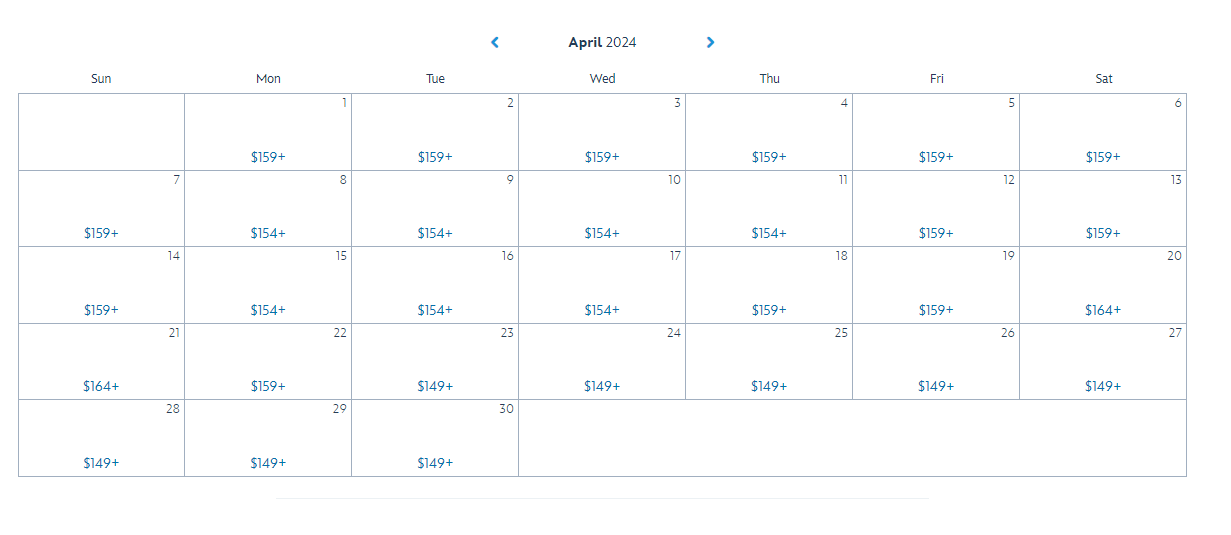Screen dimensions: 1231x535
Task: Click the $149+ price on April 30
Action: (435, 463)
